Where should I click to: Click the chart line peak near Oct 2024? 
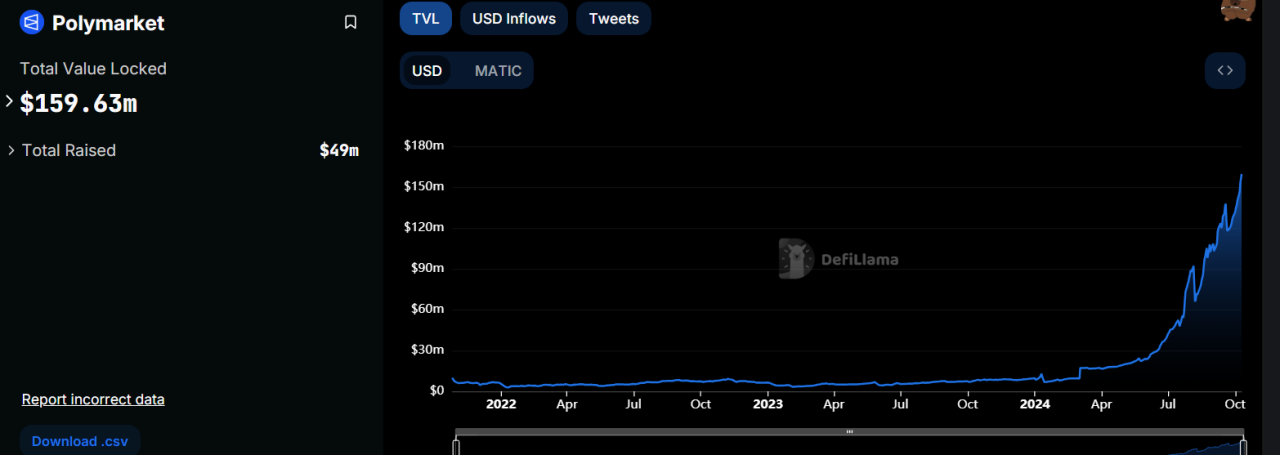(1241, 176)
